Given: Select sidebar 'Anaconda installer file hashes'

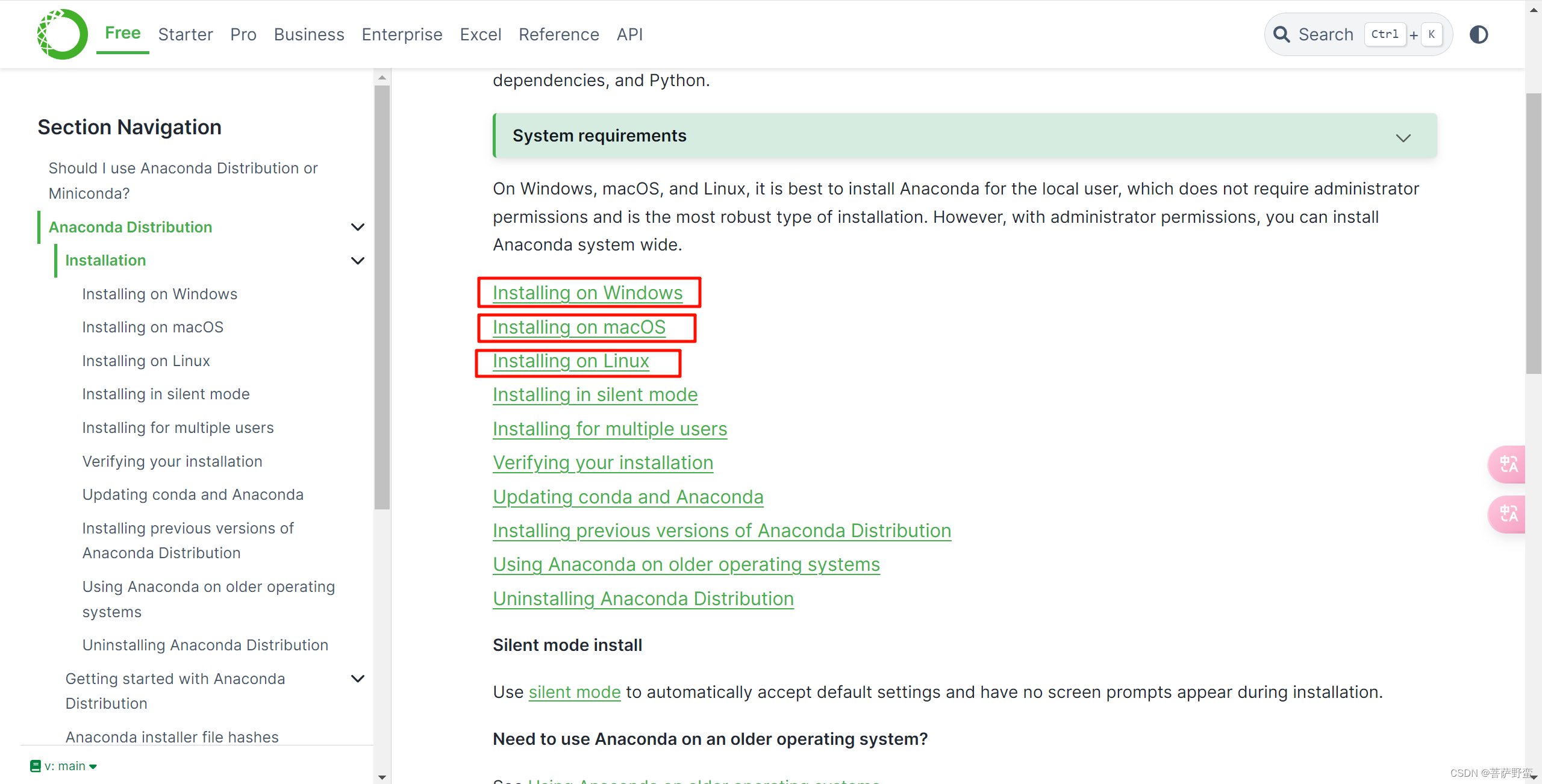Looking at the screenshot, I should [x=172, y=737].
